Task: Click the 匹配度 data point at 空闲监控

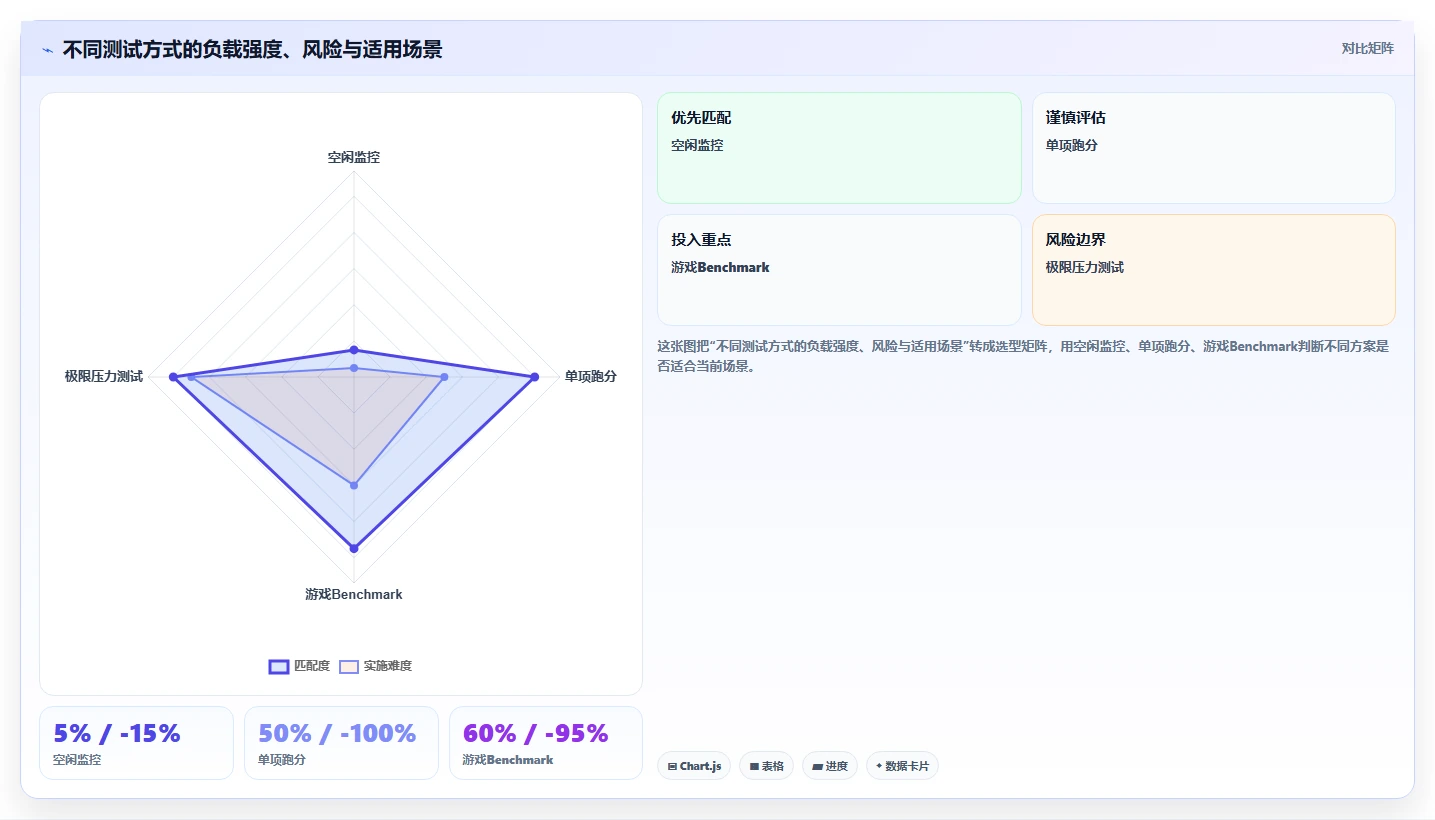Action: click(x=354, y=350)
